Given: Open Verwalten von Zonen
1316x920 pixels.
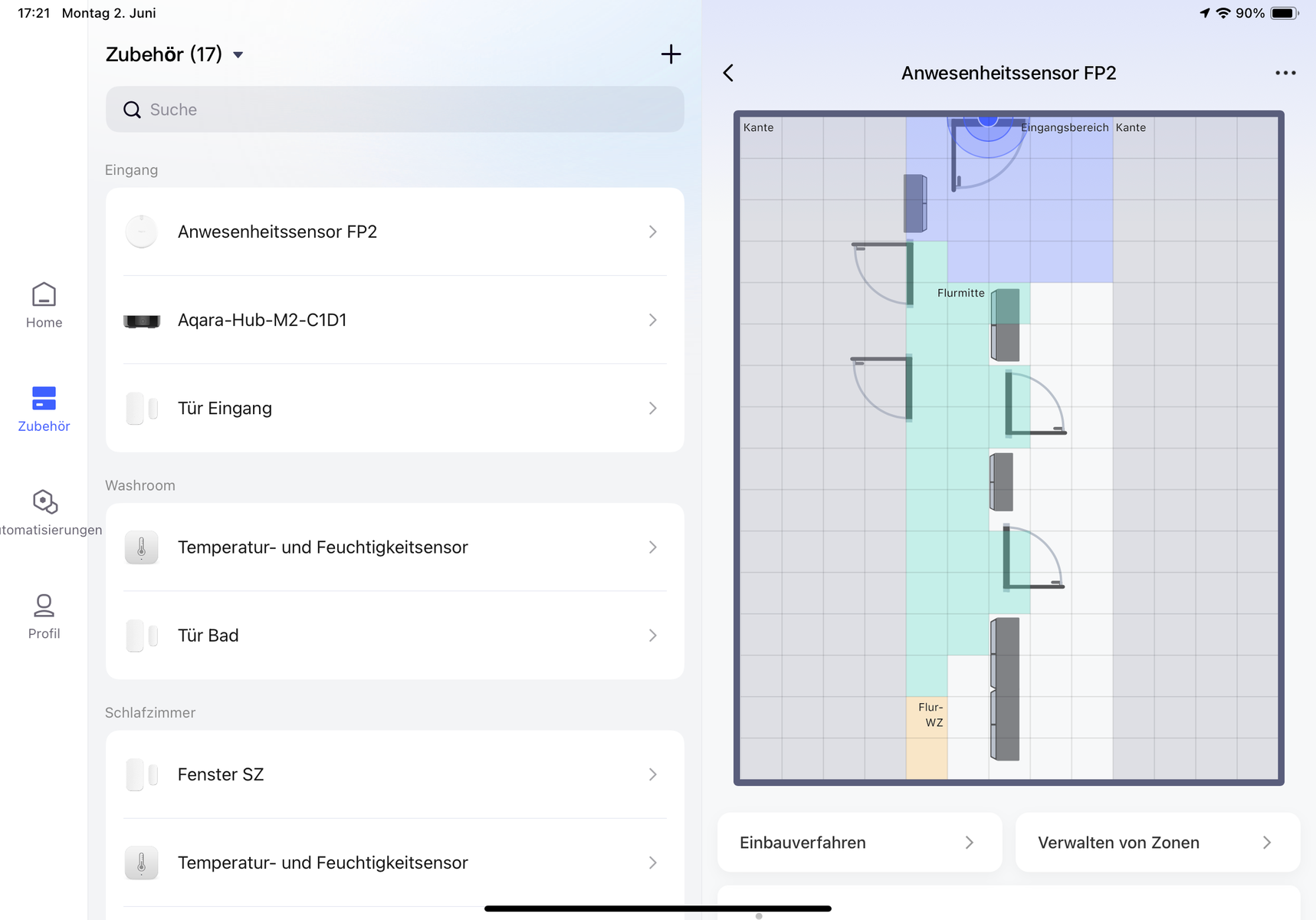Looking at the screenshot, I should click(x=1157, y=843).
